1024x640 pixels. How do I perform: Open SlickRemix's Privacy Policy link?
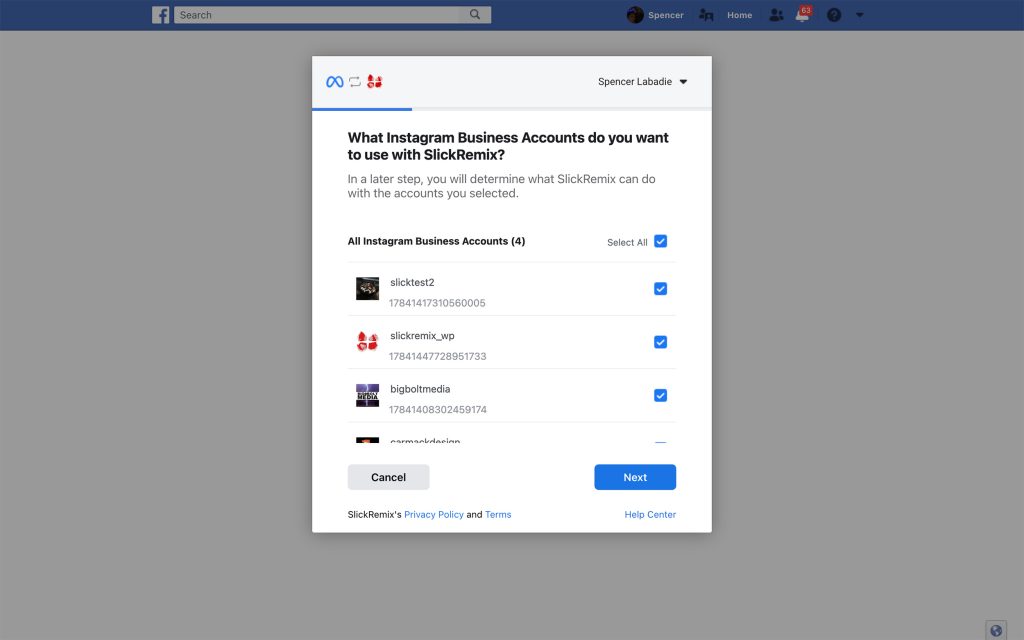(x=434, y=515)
